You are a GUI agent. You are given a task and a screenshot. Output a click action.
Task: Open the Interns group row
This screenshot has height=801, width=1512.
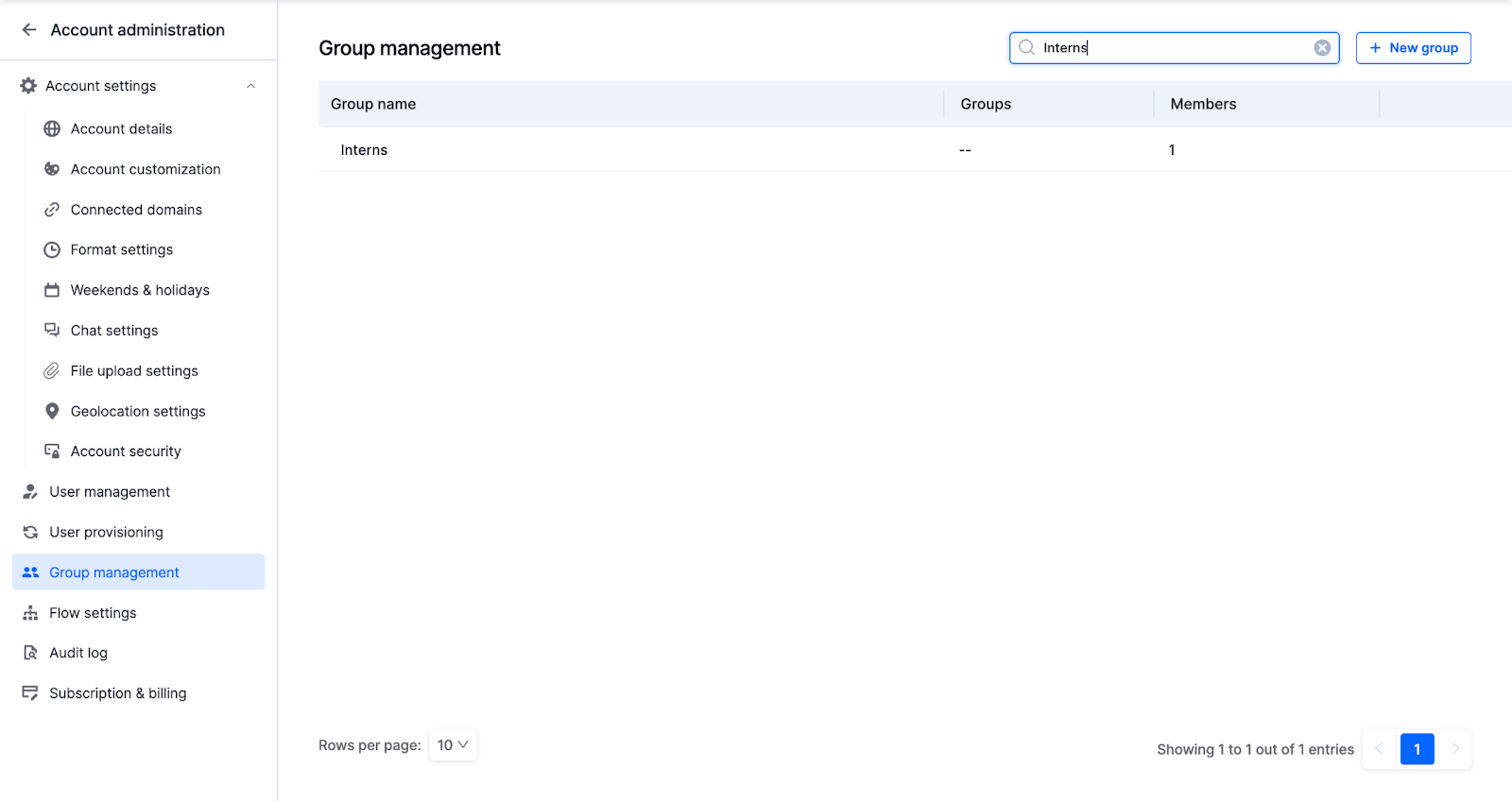pyautogui.click(x=915, y=150)
